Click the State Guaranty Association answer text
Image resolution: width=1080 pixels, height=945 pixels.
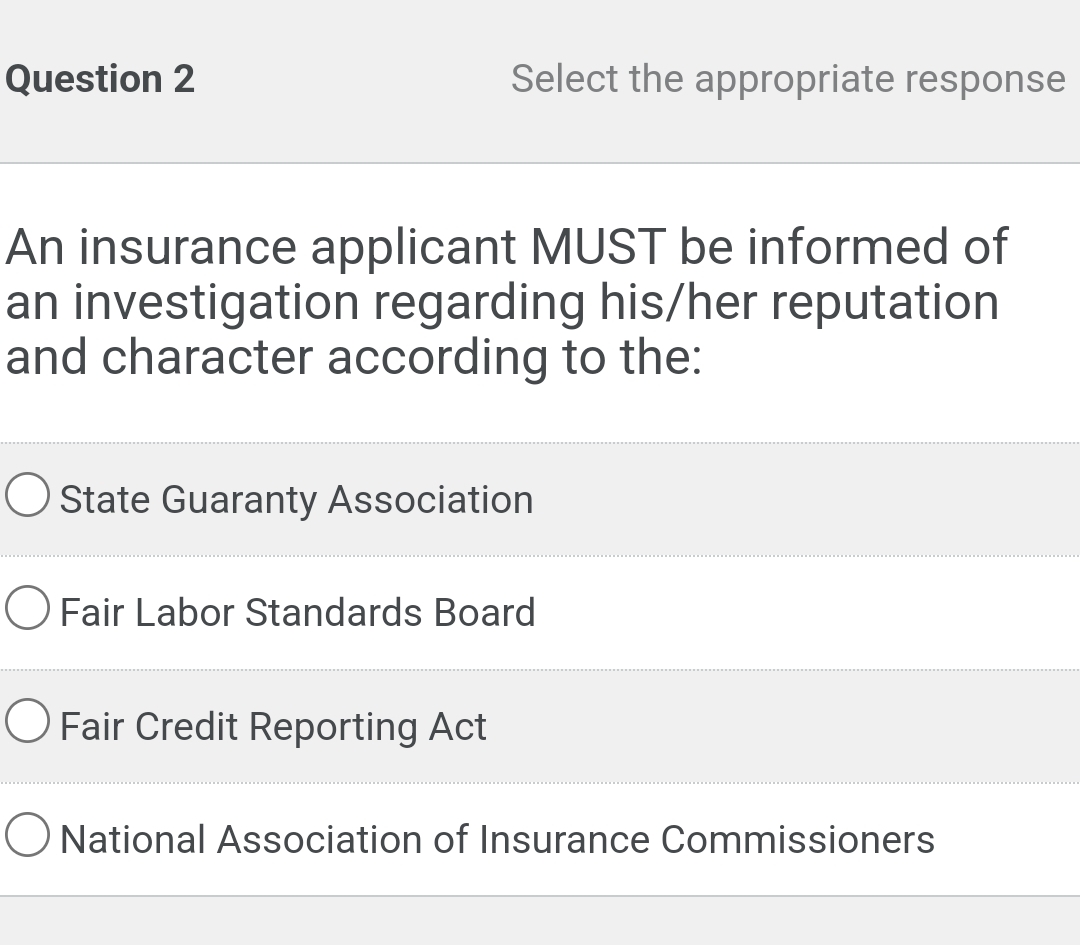(x=296, y=498)
